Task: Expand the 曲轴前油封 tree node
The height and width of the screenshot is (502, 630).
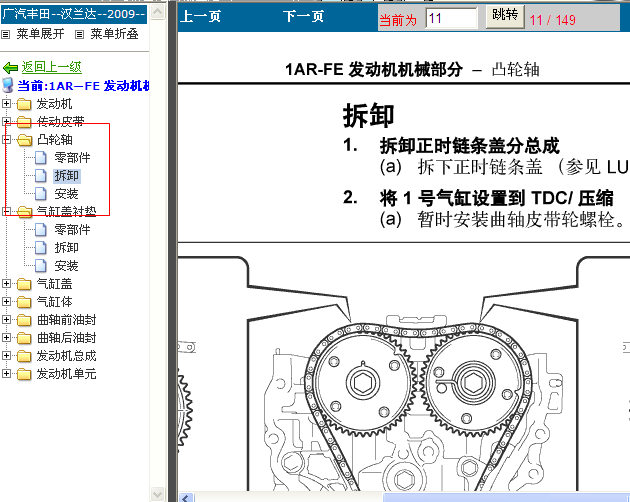Action: (6, 320)
